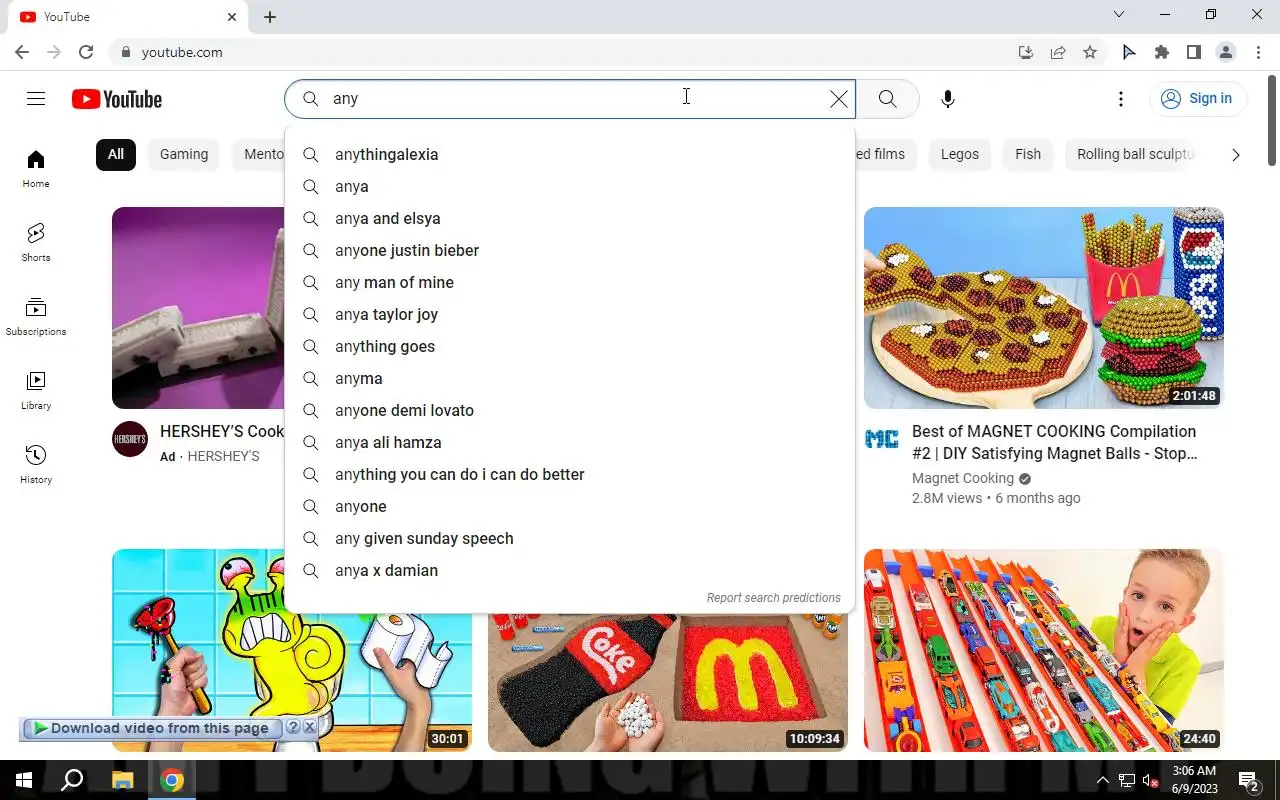Choose suggestion 'any man of mine'
Viewport: 1280px width, 800px height.
click(x=570, y=282)
